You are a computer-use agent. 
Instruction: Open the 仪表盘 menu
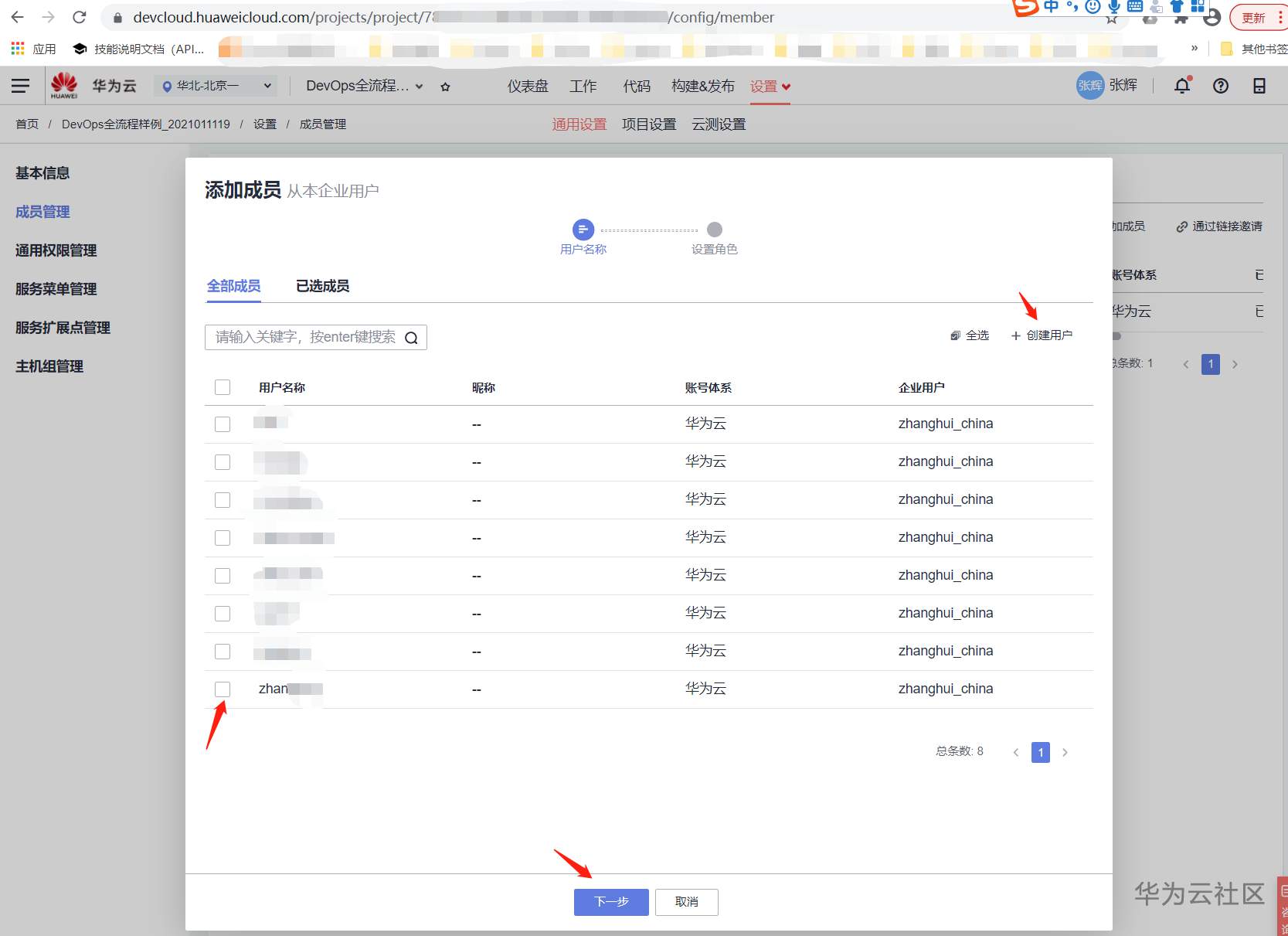528,86
